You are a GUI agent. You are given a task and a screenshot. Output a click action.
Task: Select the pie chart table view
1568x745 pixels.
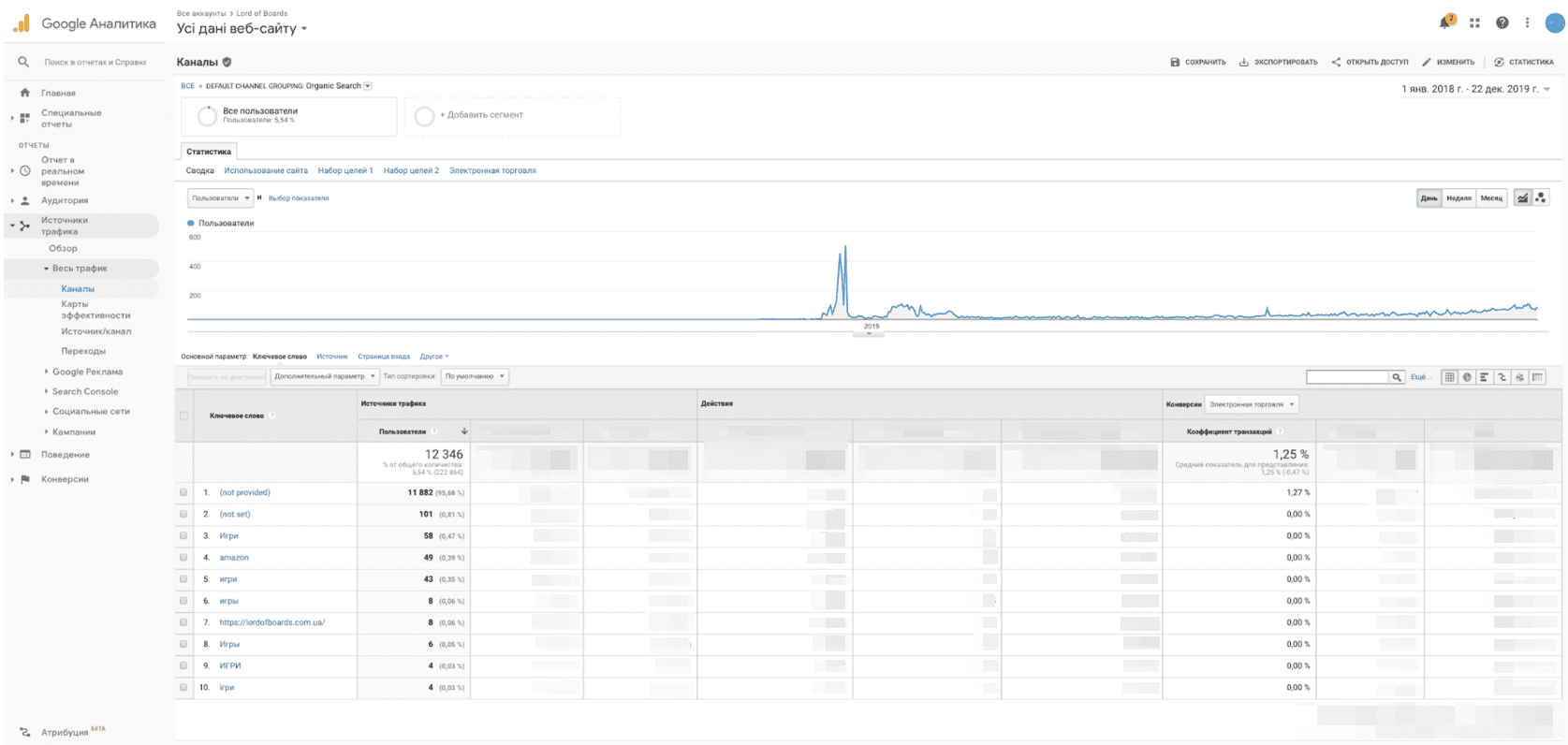pos(1467,377)
